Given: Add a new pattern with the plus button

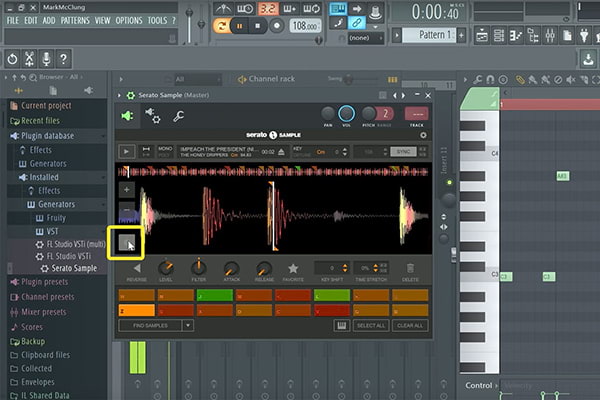Looking at the screenshot, I should tap(461, 35).
